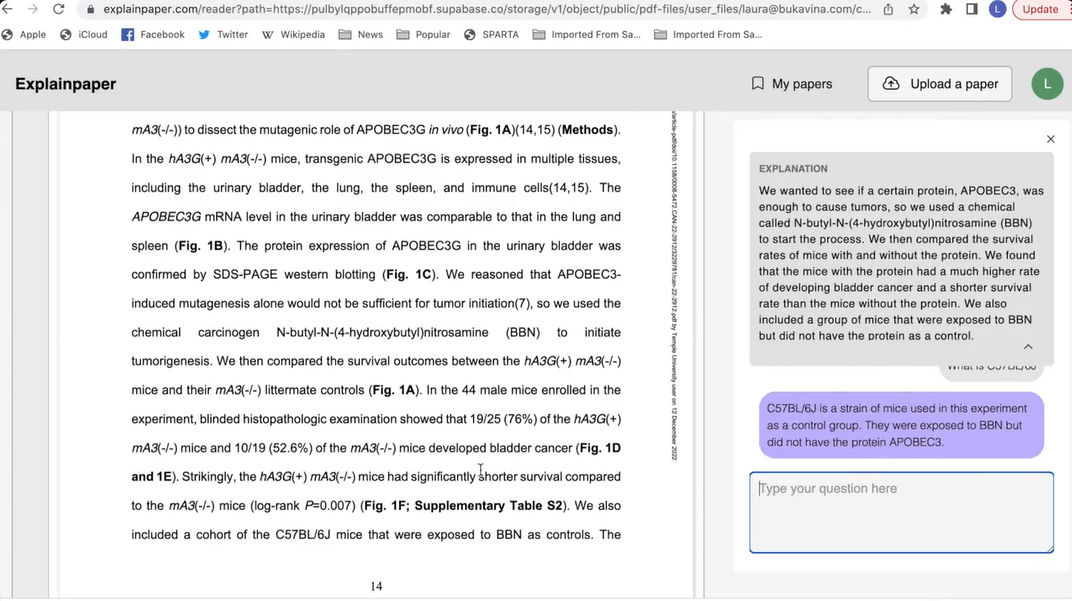Viewport: 1072px width, 601px height.
Task: Open the green L account avatar
Action: pyautogui.click(x=1047, y=84)
